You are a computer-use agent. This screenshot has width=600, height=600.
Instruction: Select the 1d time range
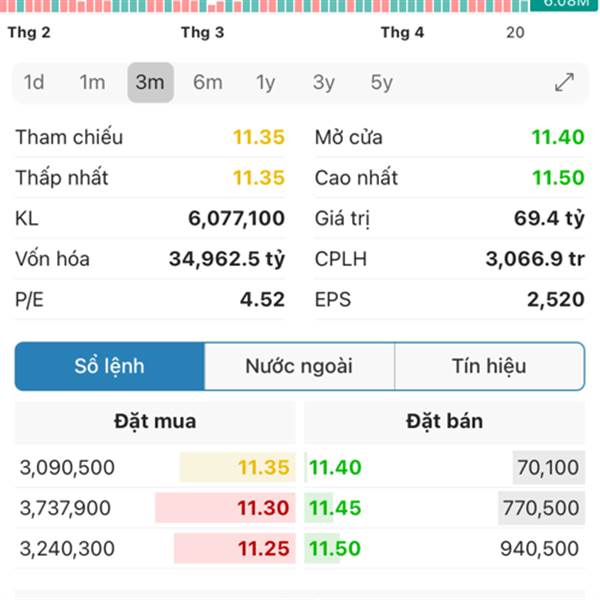[x=34, y=83]
